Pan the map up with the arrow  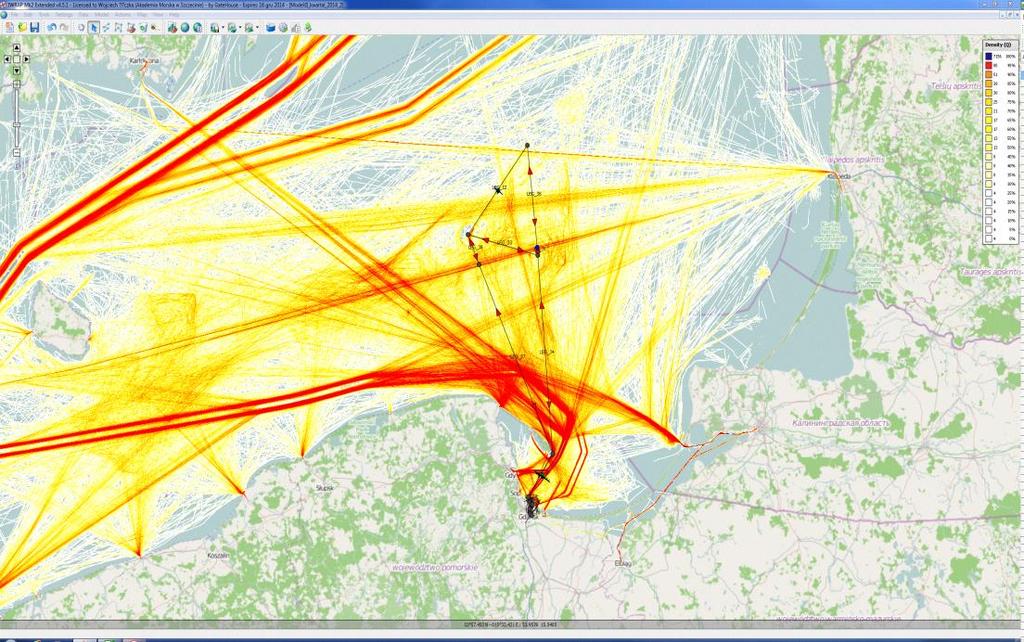[17, 48]
